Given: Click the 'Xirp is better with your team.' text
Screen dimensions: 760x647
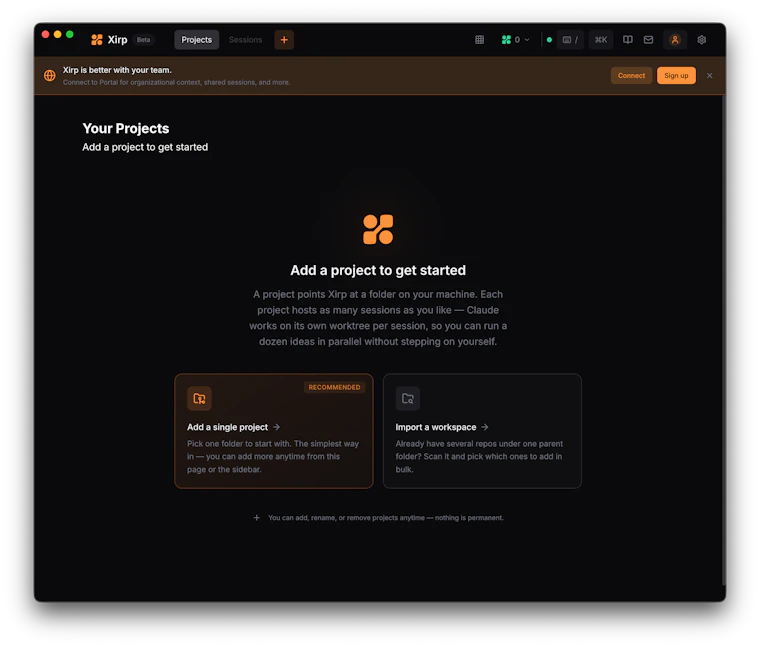Looking at the screenshot, I should (117, 70).
